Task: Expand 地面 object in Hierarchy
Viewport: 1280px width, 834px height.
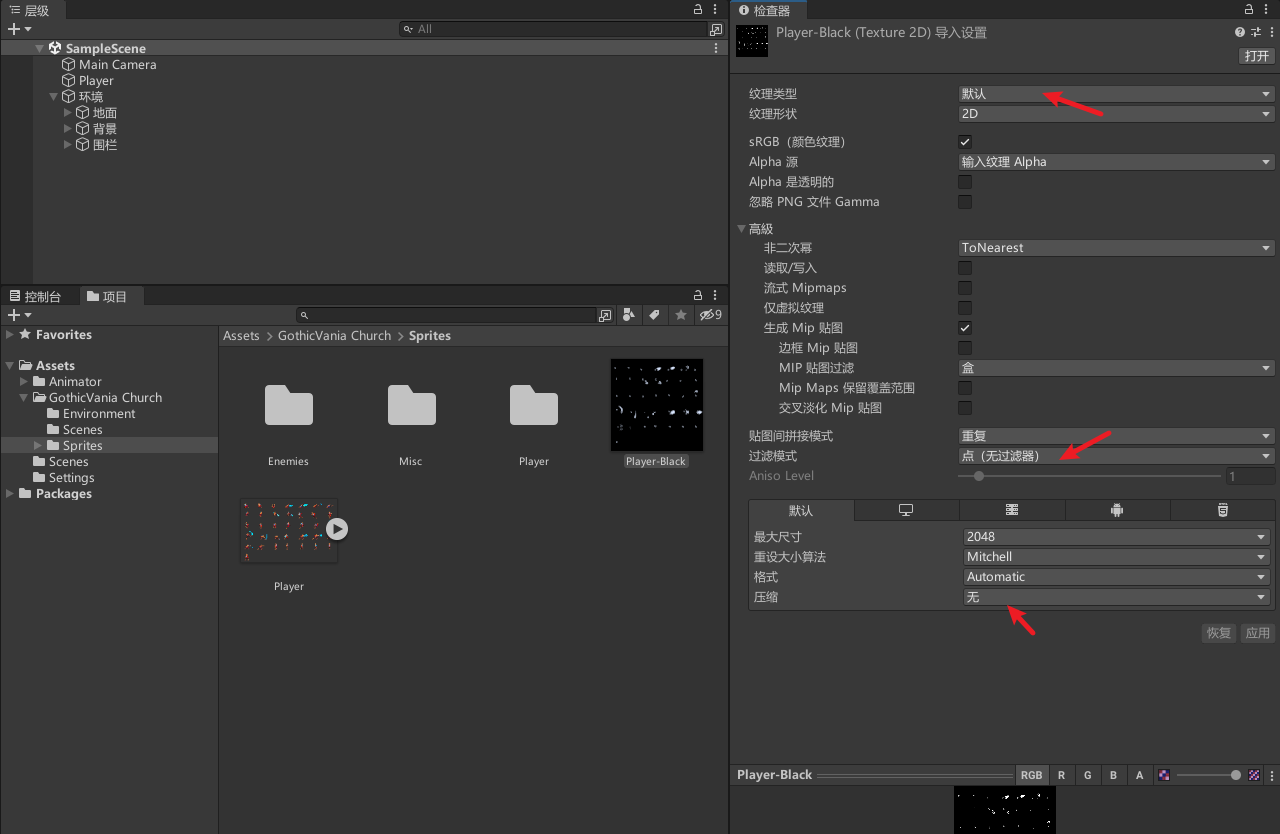Action: coord(68,113)
